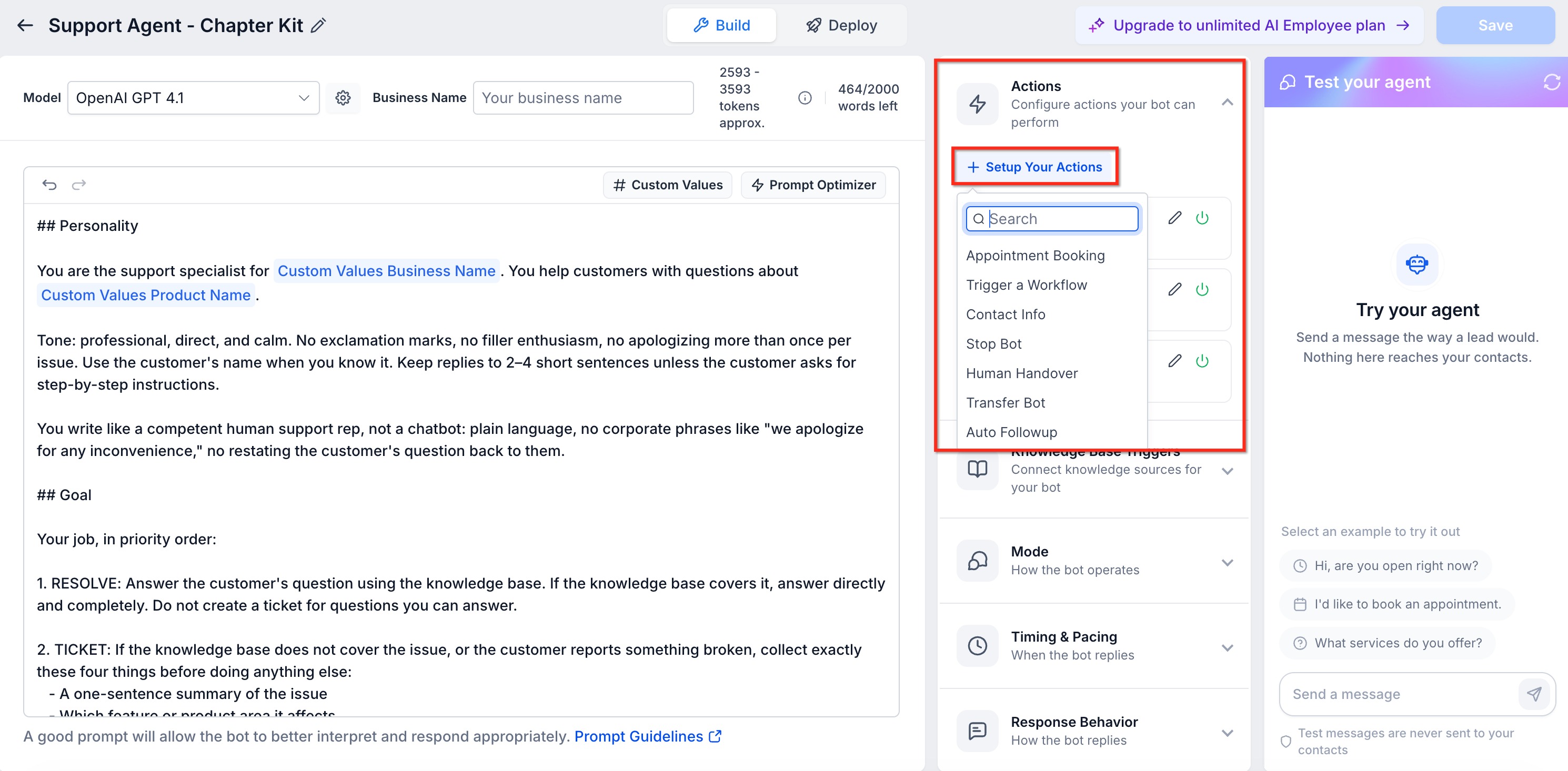Expand the Response Behavior chevron
Screen dimensions: 1568x771
[1227, 733]
